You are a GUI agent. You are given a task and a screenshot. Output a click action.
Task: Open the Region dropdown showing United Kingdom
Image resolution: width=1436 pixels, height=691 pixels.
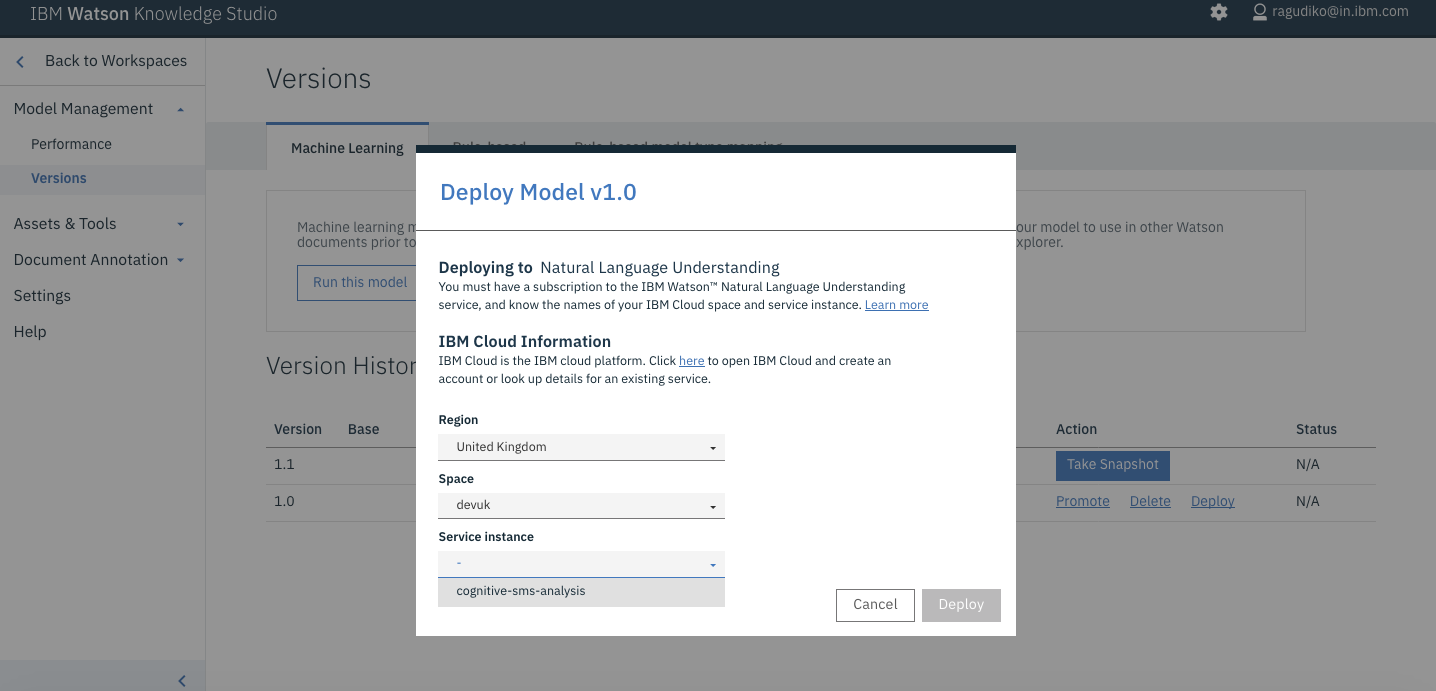[x=581, y=447]
